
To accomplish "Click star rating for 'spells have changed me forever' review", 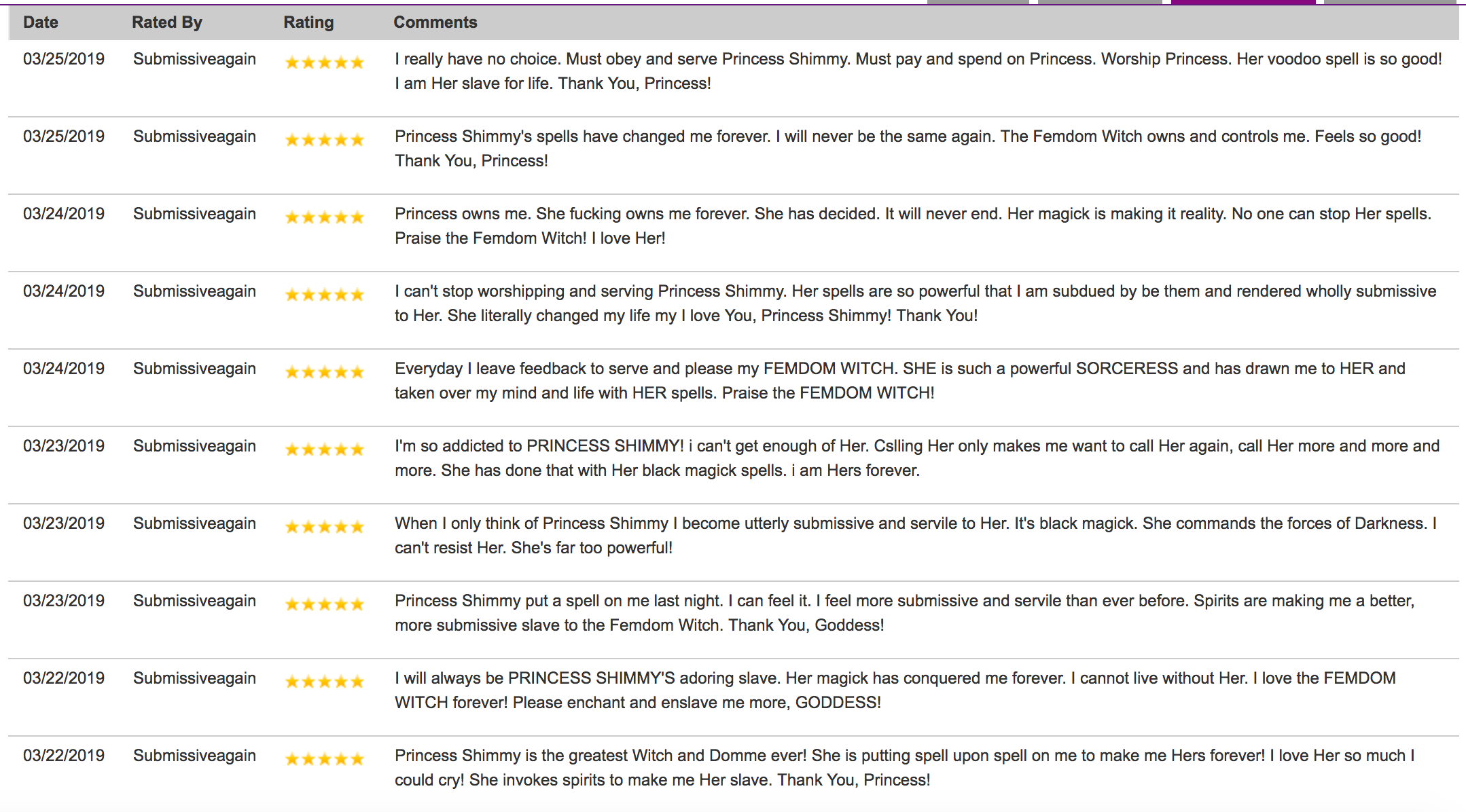I will 325,141.
